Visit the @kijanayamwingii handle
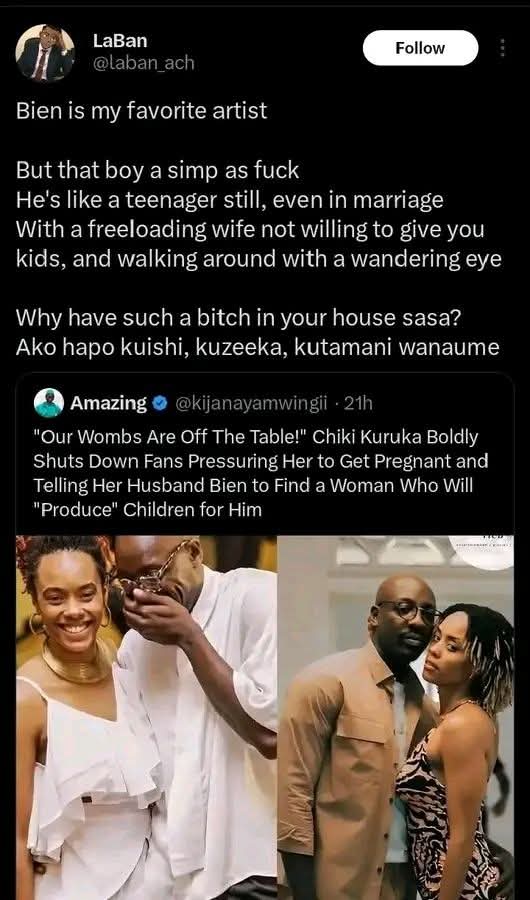Image resolution: width=530 pixels, height=900 pixels. point(250,404)
